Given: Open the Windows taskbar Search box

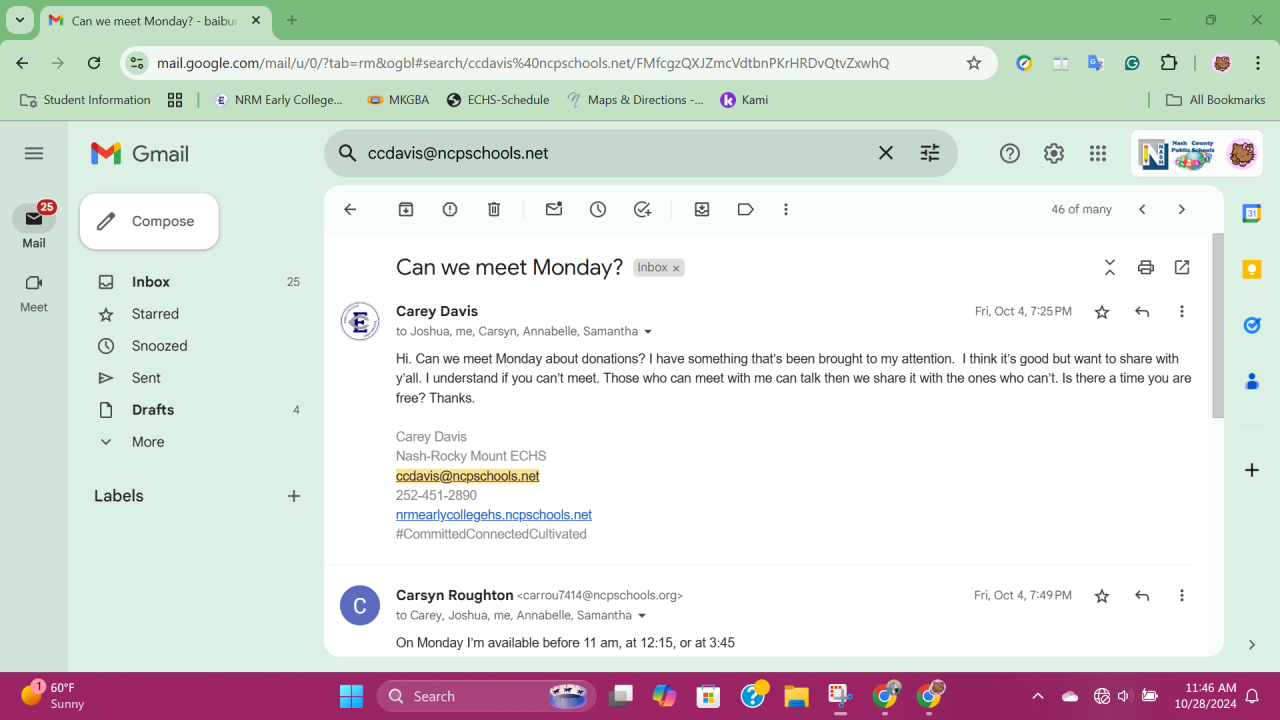Looking at the screenshot, I should 487,696.
